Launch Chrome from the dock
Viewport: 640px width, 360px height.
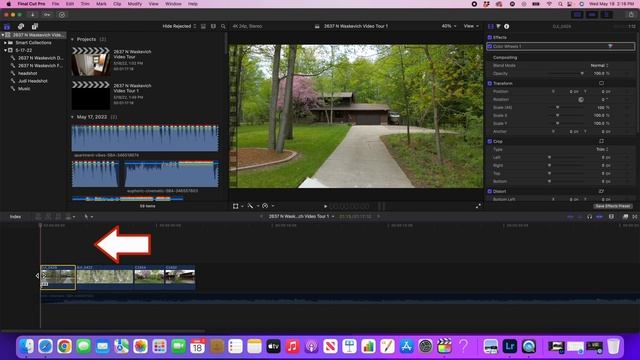(64, 347)
